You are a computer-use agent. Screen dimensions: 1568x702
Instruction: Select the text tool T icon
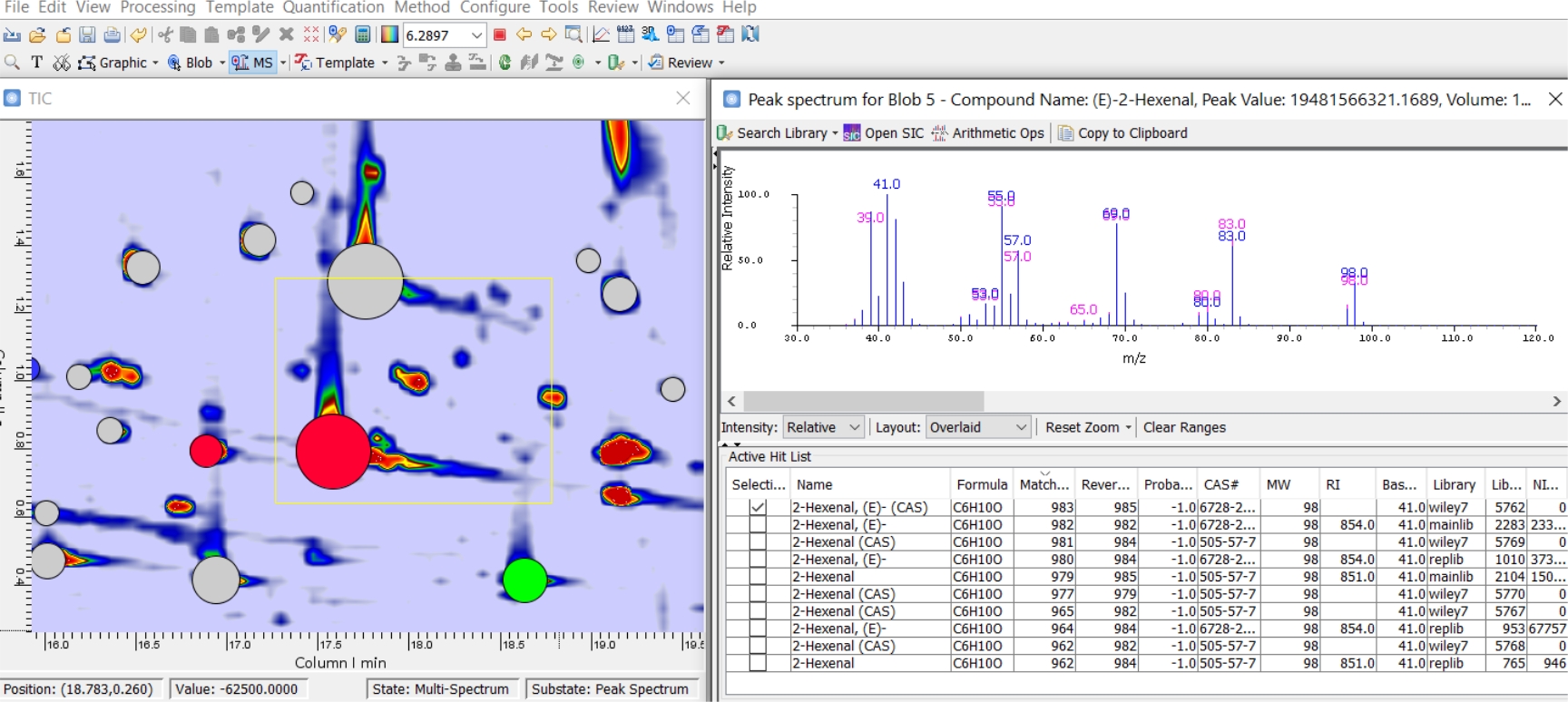[36, 63]
